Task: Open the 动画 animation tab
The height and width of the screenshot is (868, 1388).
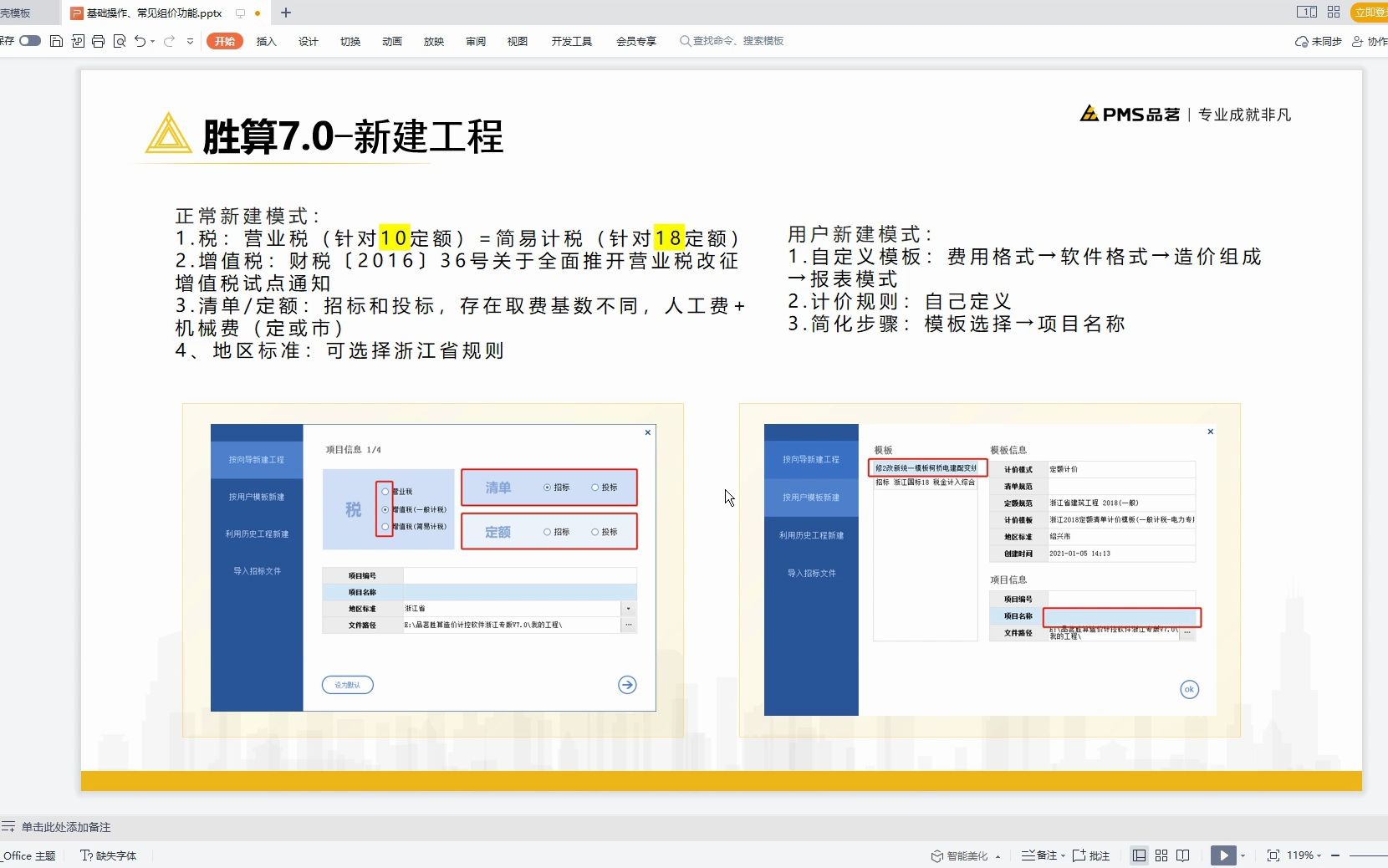Action: tap(392, 41)
